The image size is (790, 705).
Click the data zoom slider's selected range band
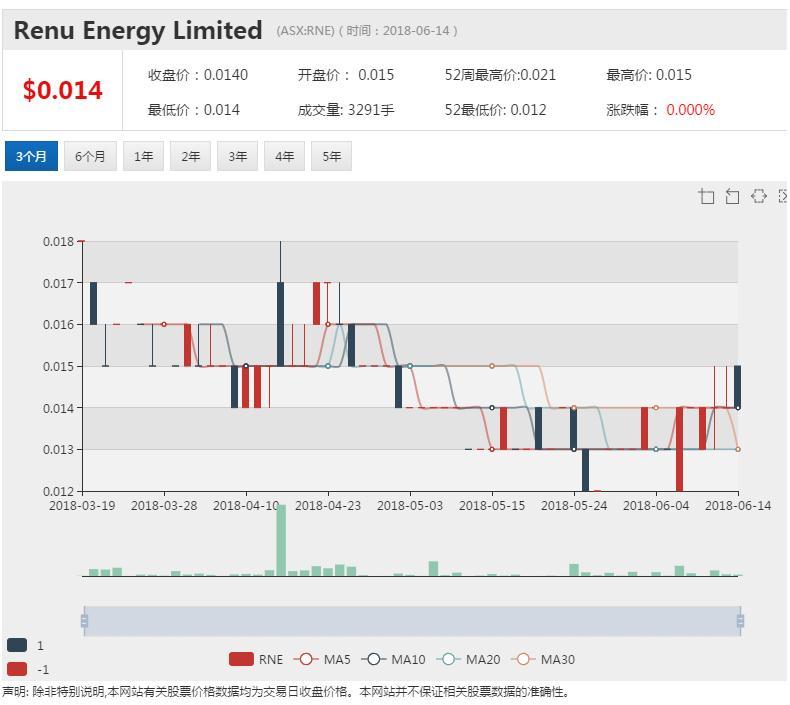pos(412,621)
